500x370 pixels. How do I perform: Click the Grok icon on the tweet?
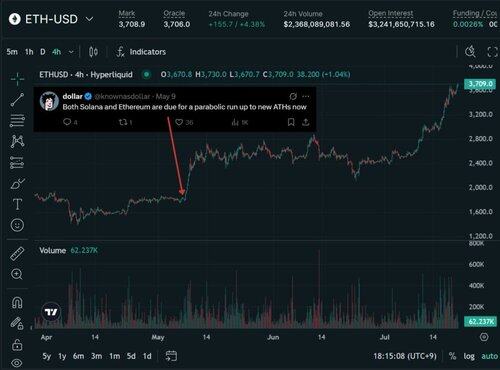click(x=293, y=96)
